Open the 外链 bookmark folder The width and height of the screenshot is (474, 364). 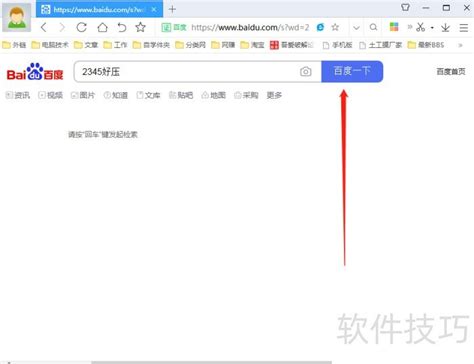point(14,45)
